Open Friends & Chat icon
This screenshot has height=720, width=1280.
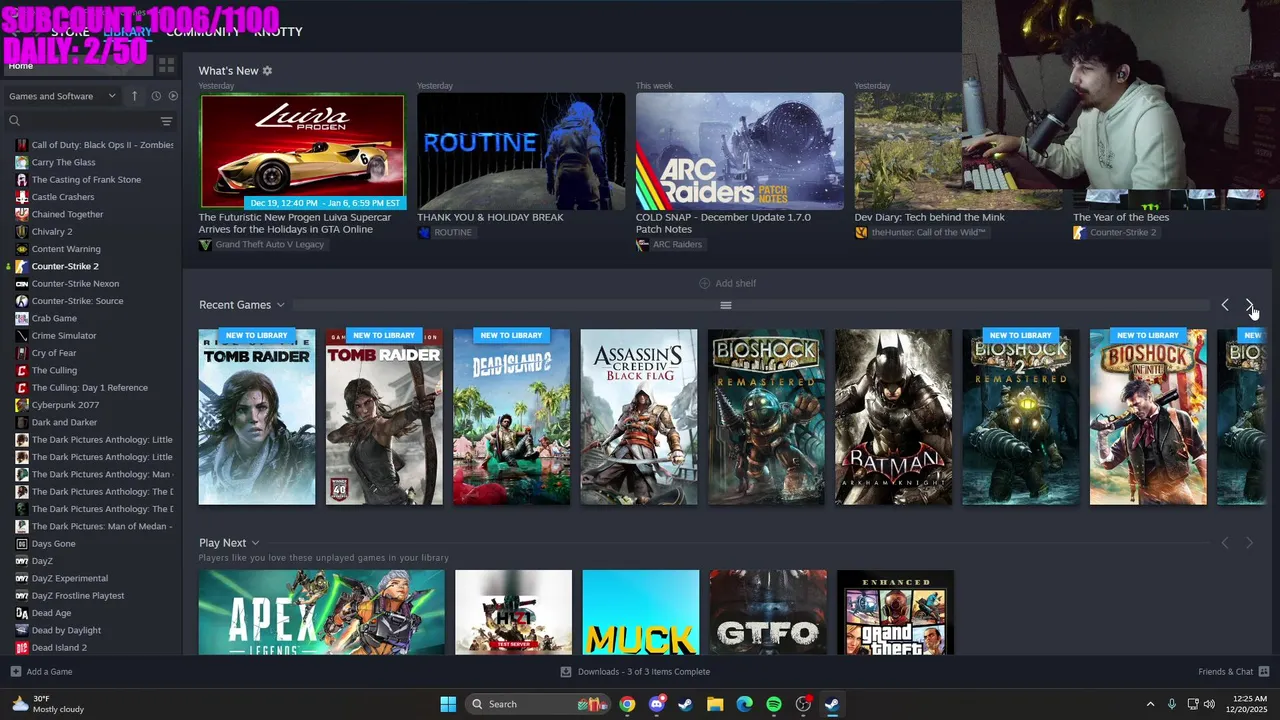click(x=1264, y=672)
